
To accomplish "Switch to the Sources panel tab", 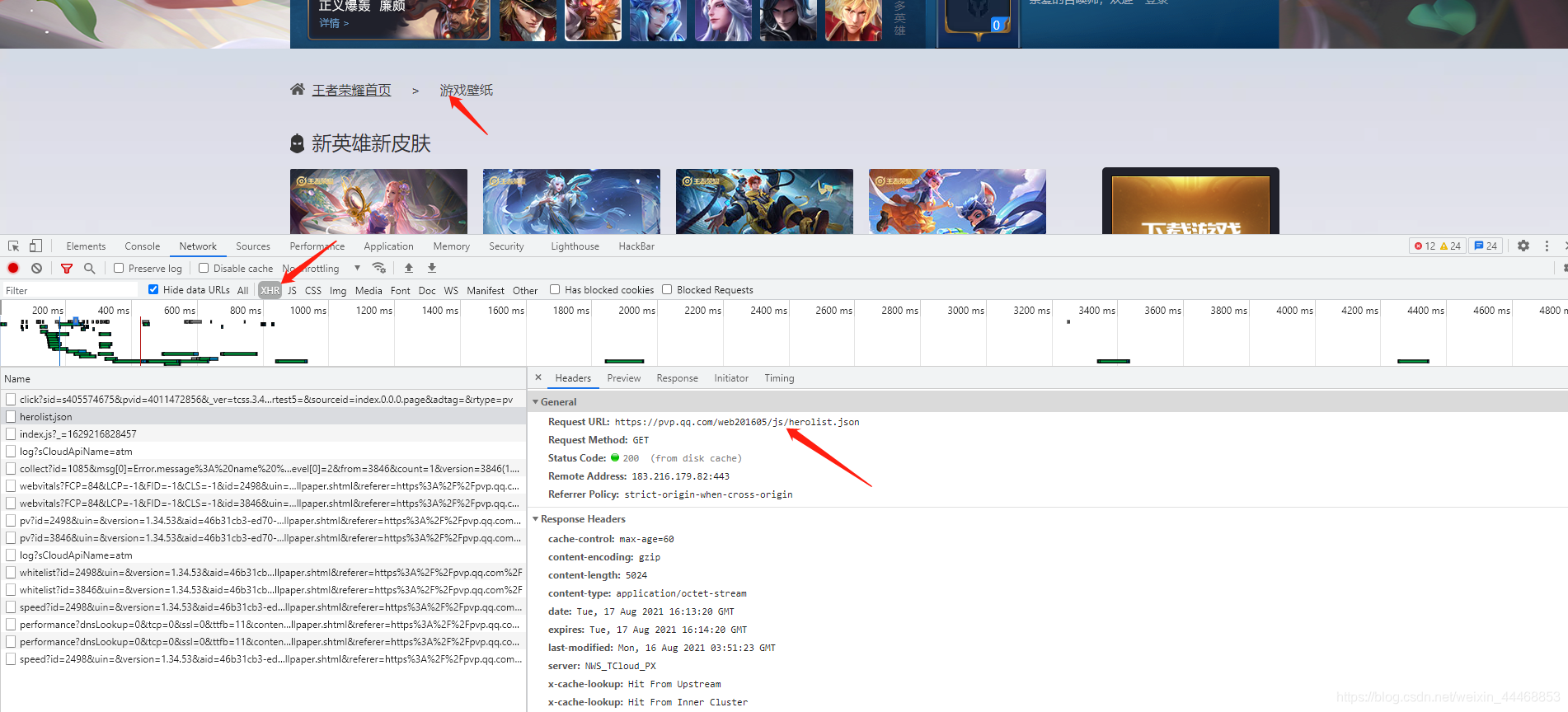I will [x=252, y=246].
